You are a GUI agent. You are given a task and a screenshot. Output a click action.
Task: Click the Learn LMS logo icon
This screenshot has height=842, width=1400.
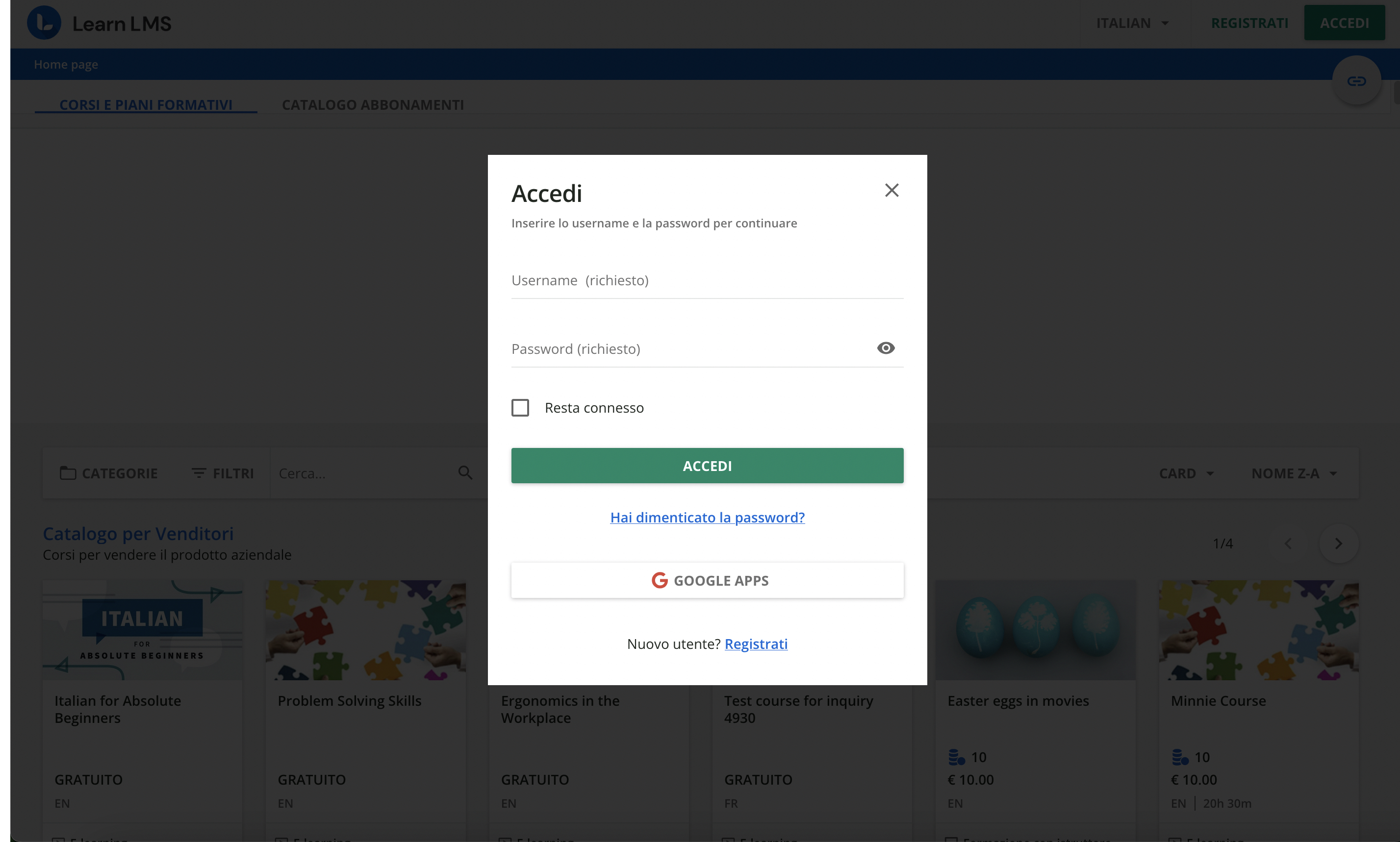coord(44,23)
